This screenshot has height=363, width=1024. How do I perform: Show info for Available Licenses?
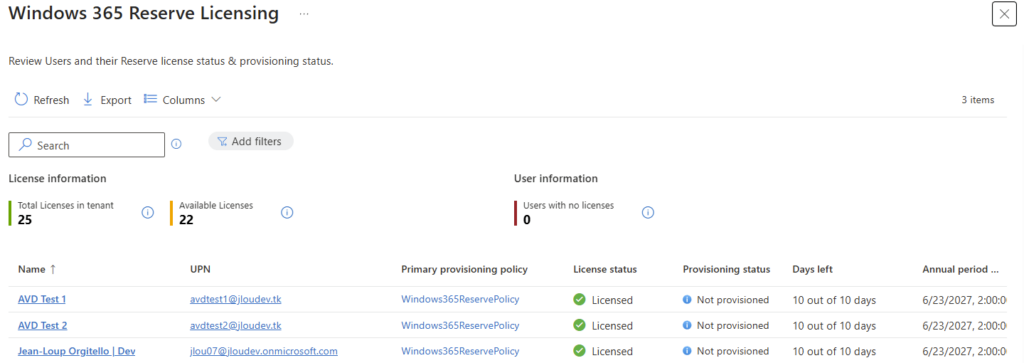(x=287, y=212)
